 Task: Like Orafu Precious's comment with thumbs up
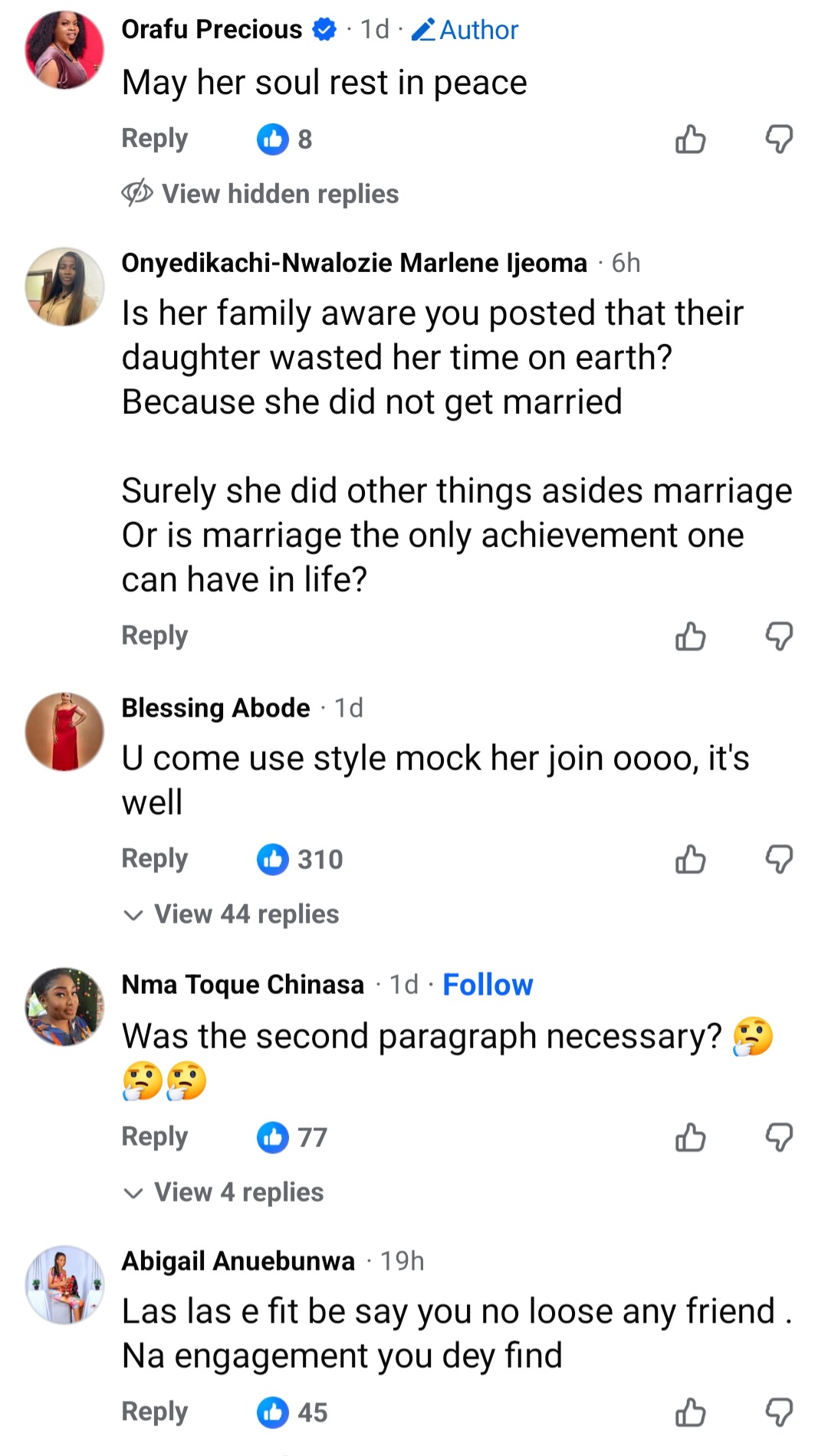(690, 139)
